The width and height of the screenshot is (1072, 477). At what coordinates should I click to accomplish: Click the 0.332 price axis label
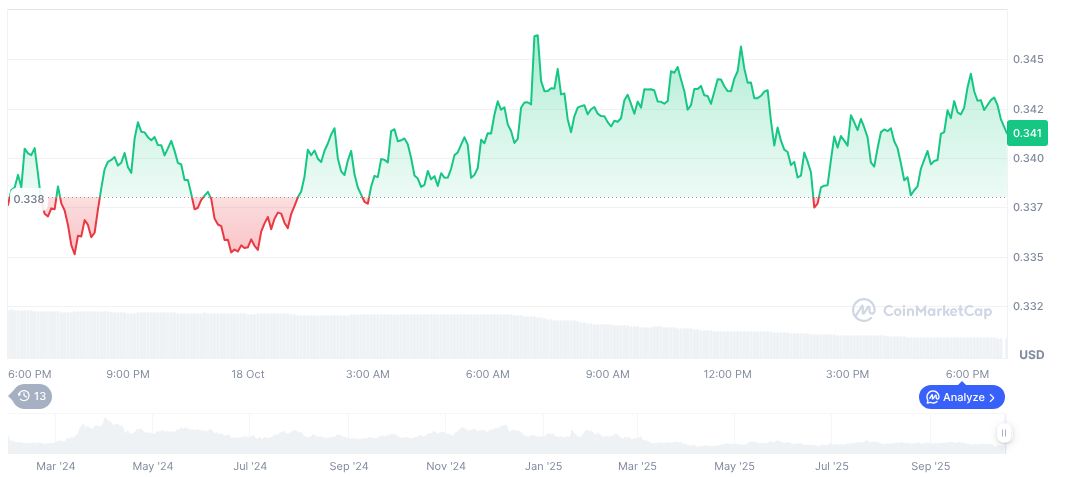(1028, 306)
